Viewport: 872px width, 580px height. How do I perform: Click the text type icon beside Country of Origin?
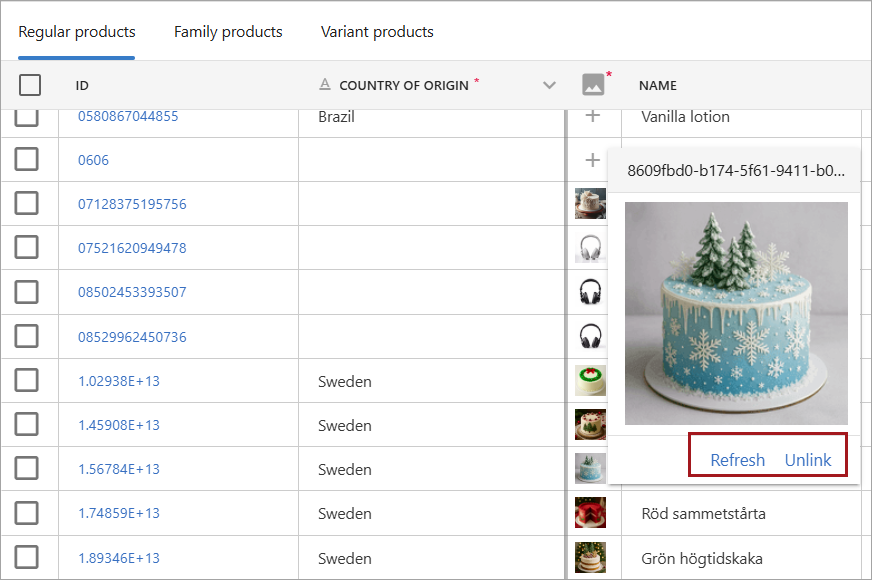coord(324,86)
